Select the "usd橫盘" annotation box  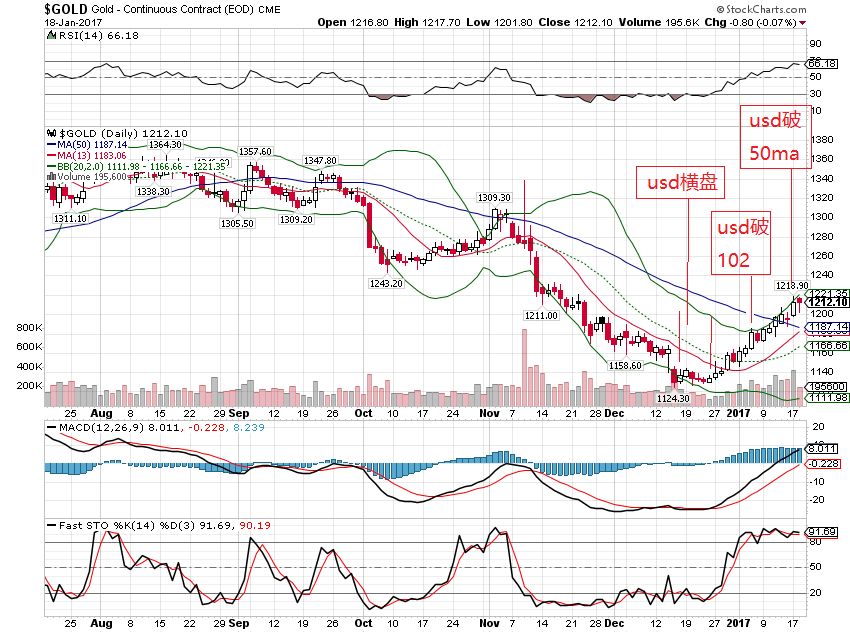coord(679,183)
